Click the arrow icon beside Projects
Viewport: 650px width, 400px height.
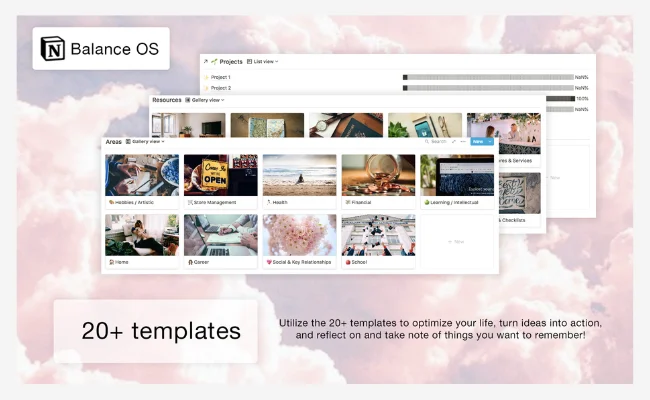(206, 61)
